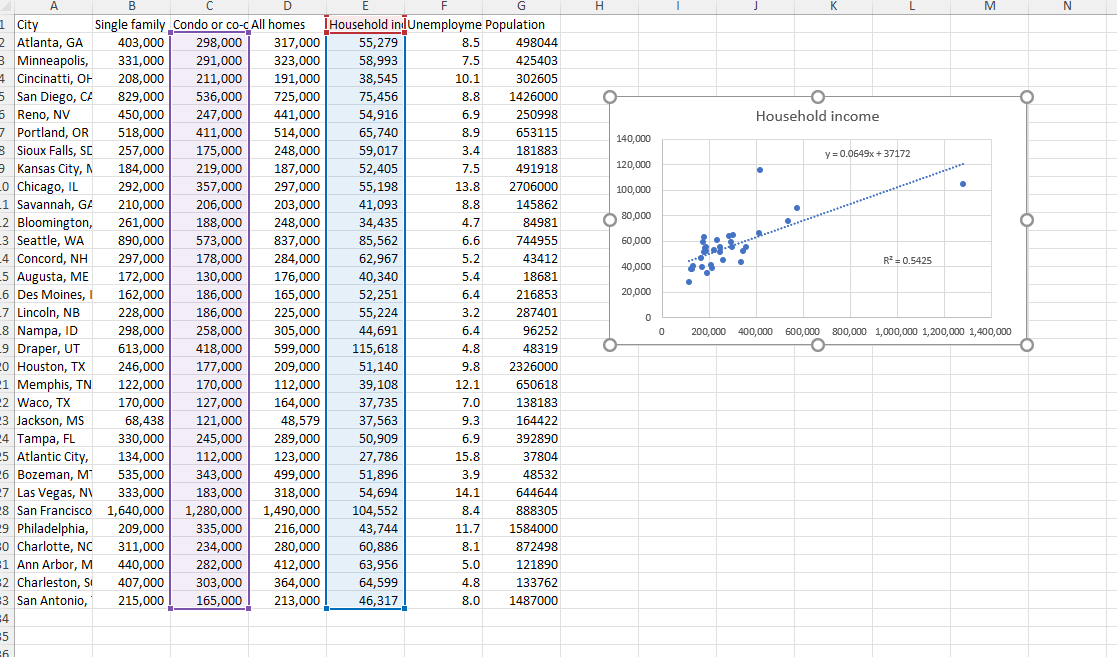
Task: Click unemployment value 13.8
Action: (x=444, y=186)
